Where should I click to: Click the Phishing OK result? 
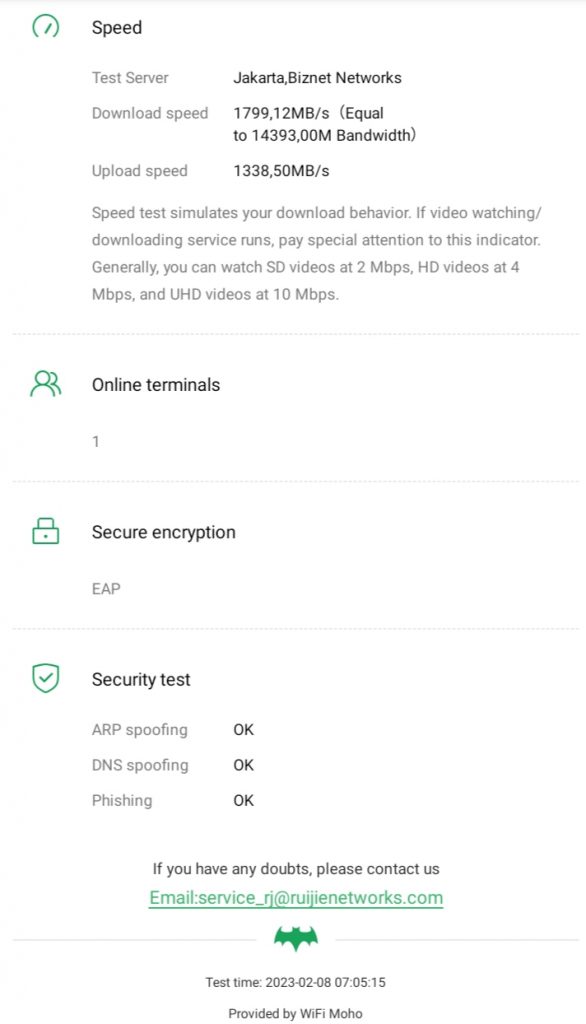point(244,800)
